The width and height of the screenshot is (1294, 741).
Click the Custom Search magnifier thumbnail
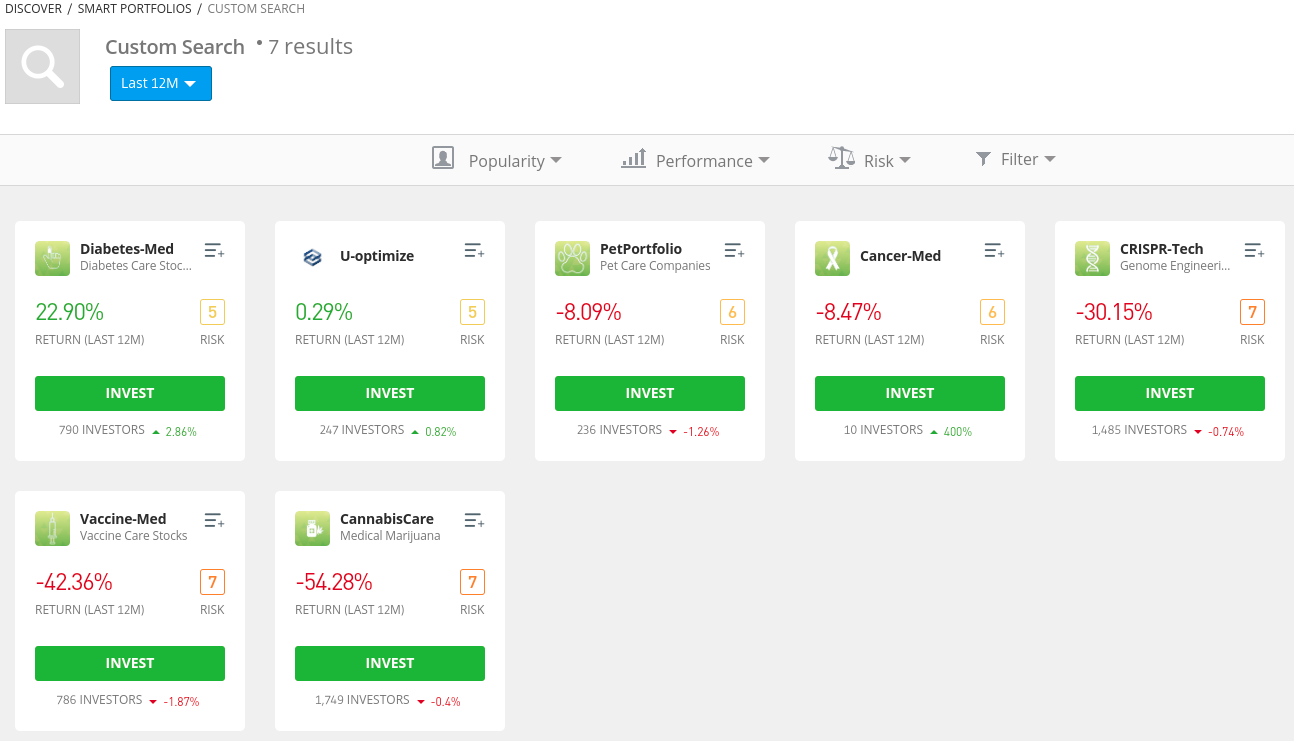tap(42, 66)
